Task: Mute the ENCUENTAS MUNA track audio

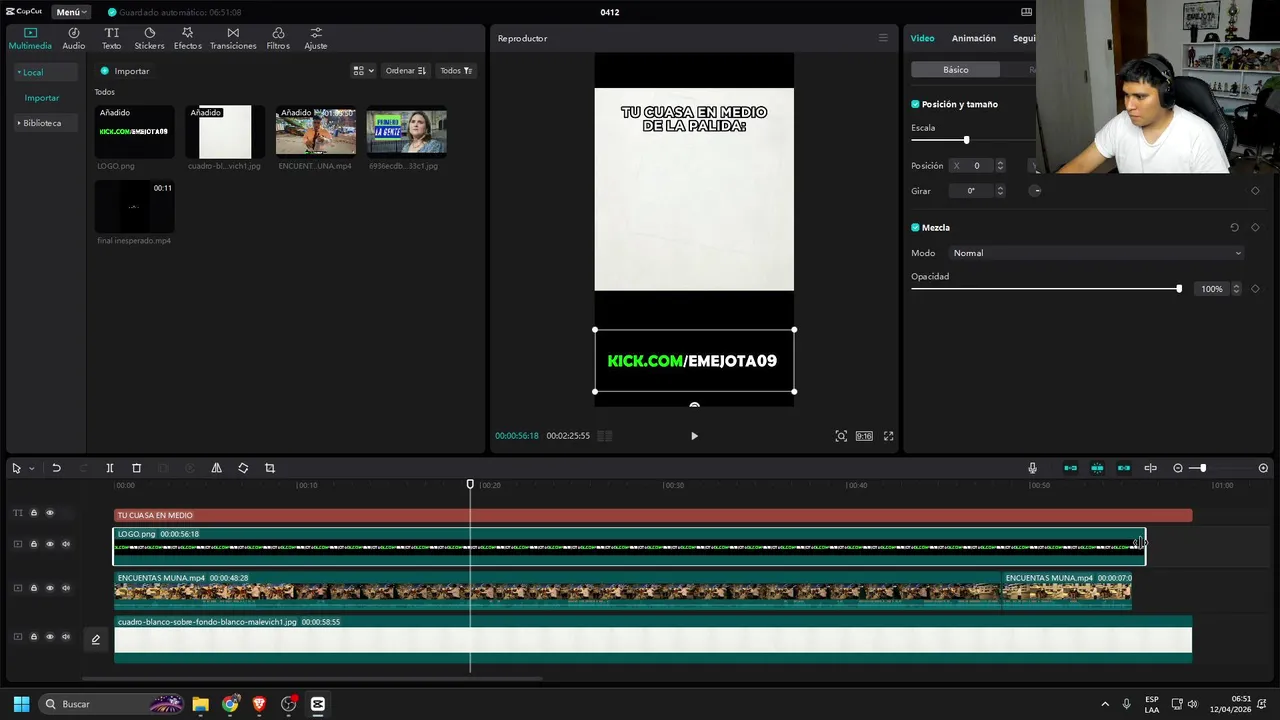Action: coord(66,588)
